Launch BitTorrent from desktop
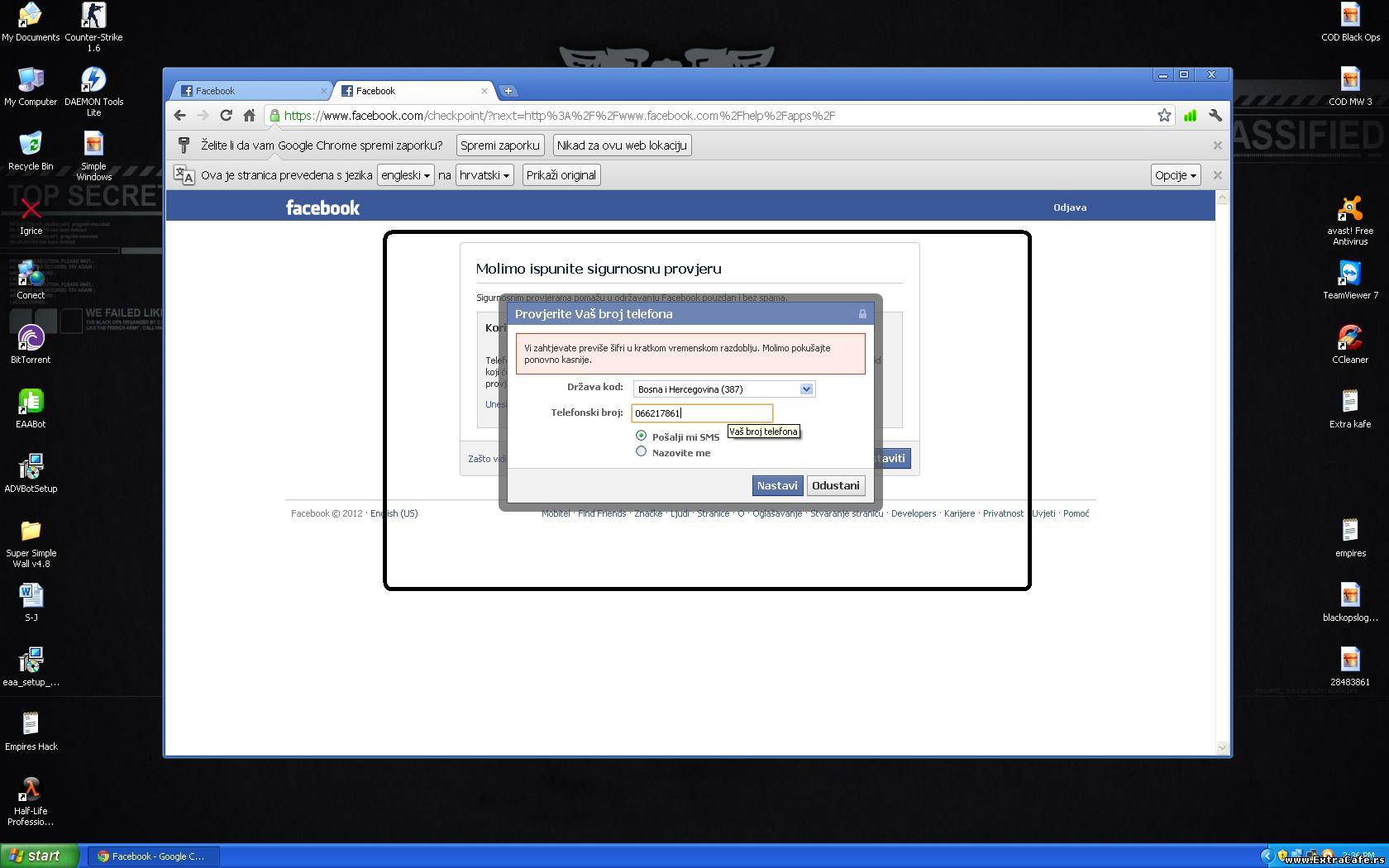The width and height of the screenshot is (1389, 868). pyautogui.click(x=31, y=345)
